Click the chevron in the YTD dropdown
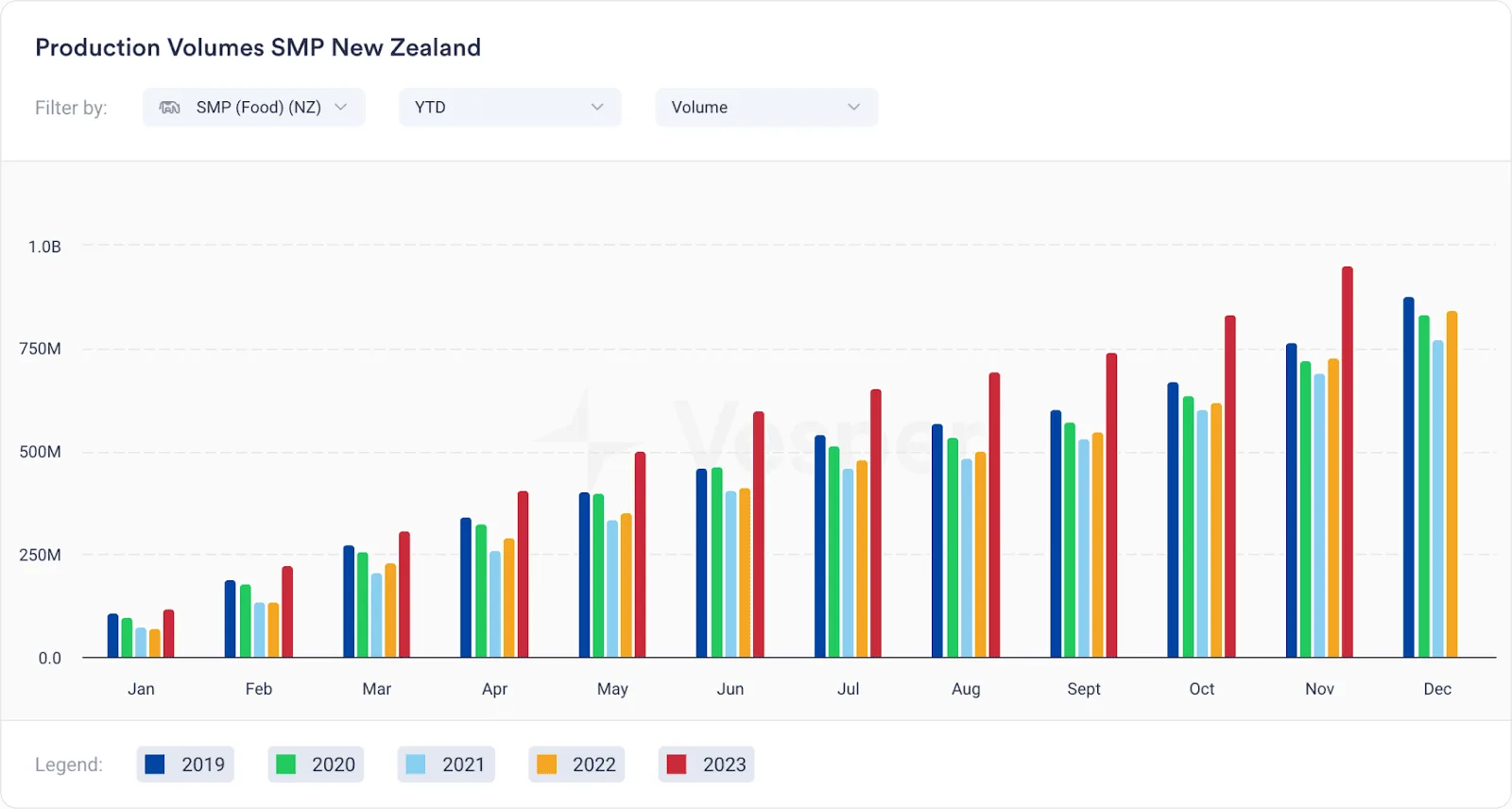Image resolution: width=1512 pixels, height=809 pixels. click(x=597, y=107)
